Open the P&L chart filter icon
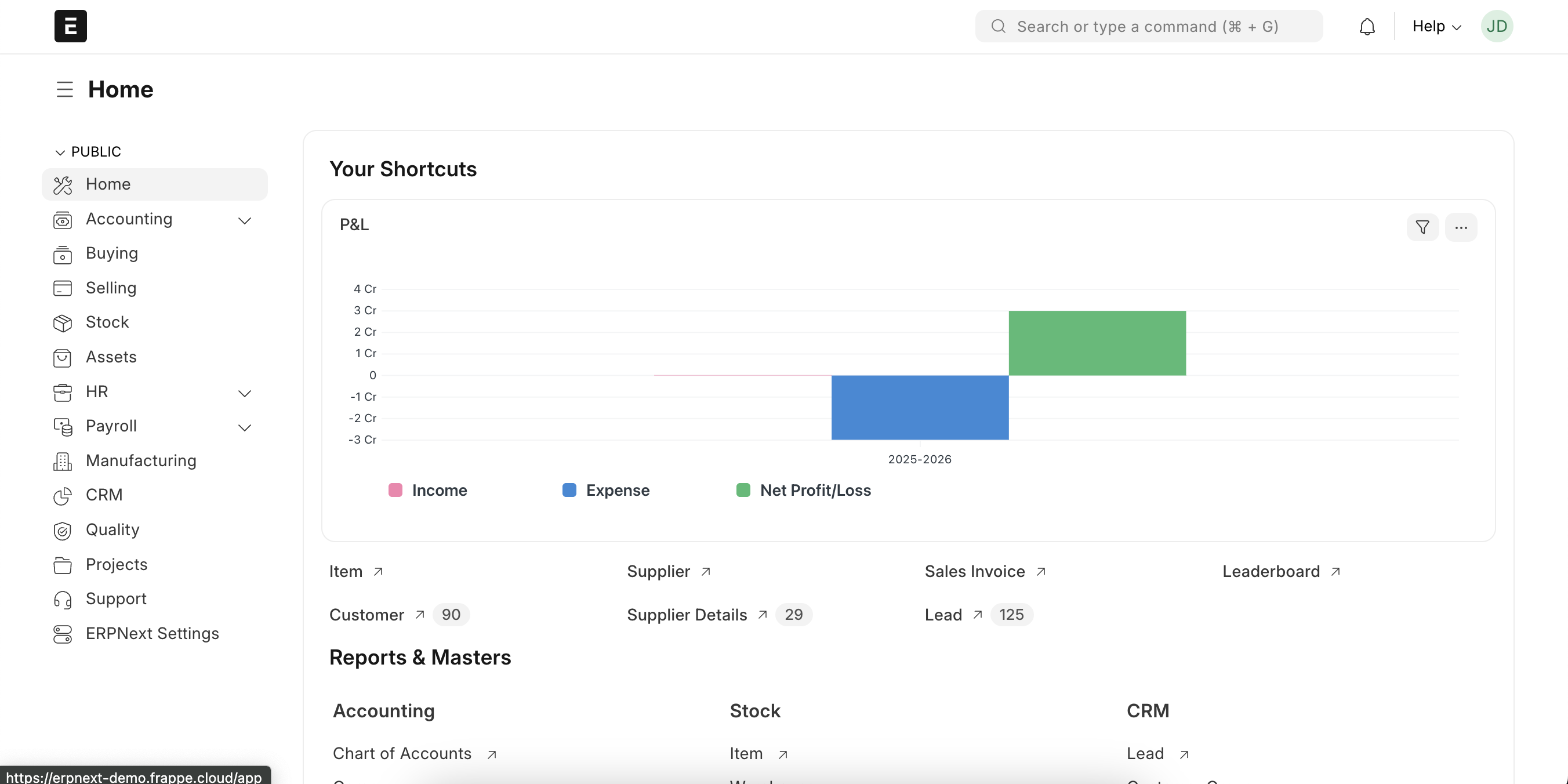 (1422, 227)
